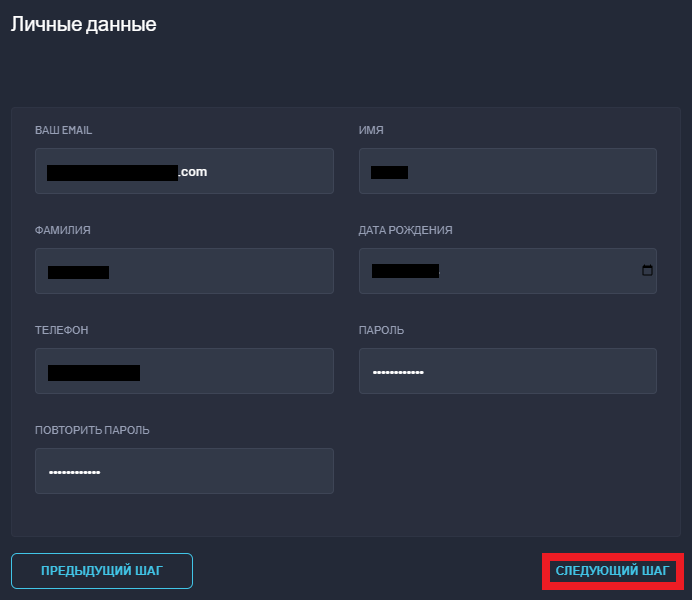Click the ПАРОЛЬ label text

381,330
